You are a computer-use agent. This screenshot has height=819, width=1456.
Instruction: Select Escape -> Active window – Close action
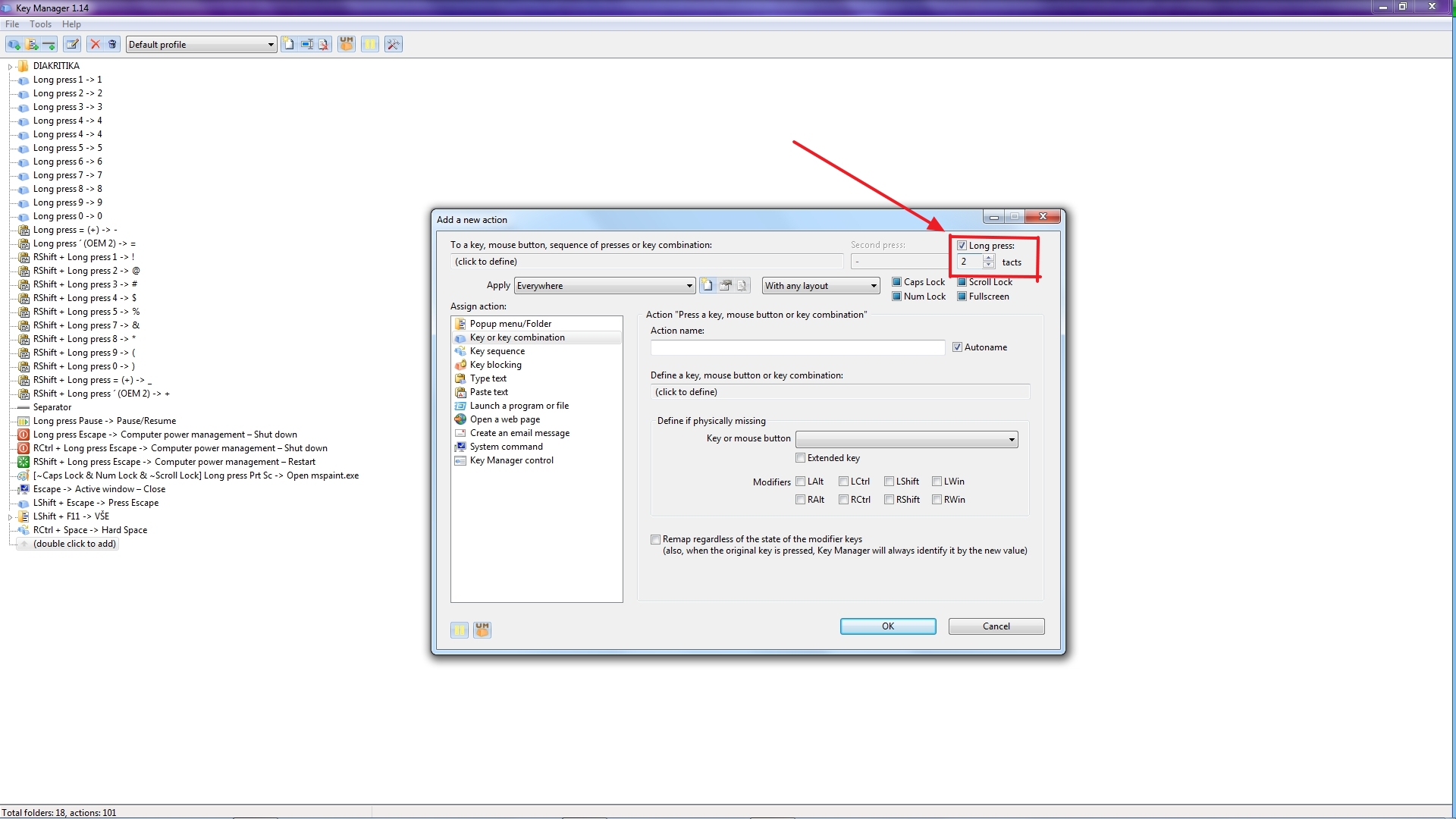(99, 489)
